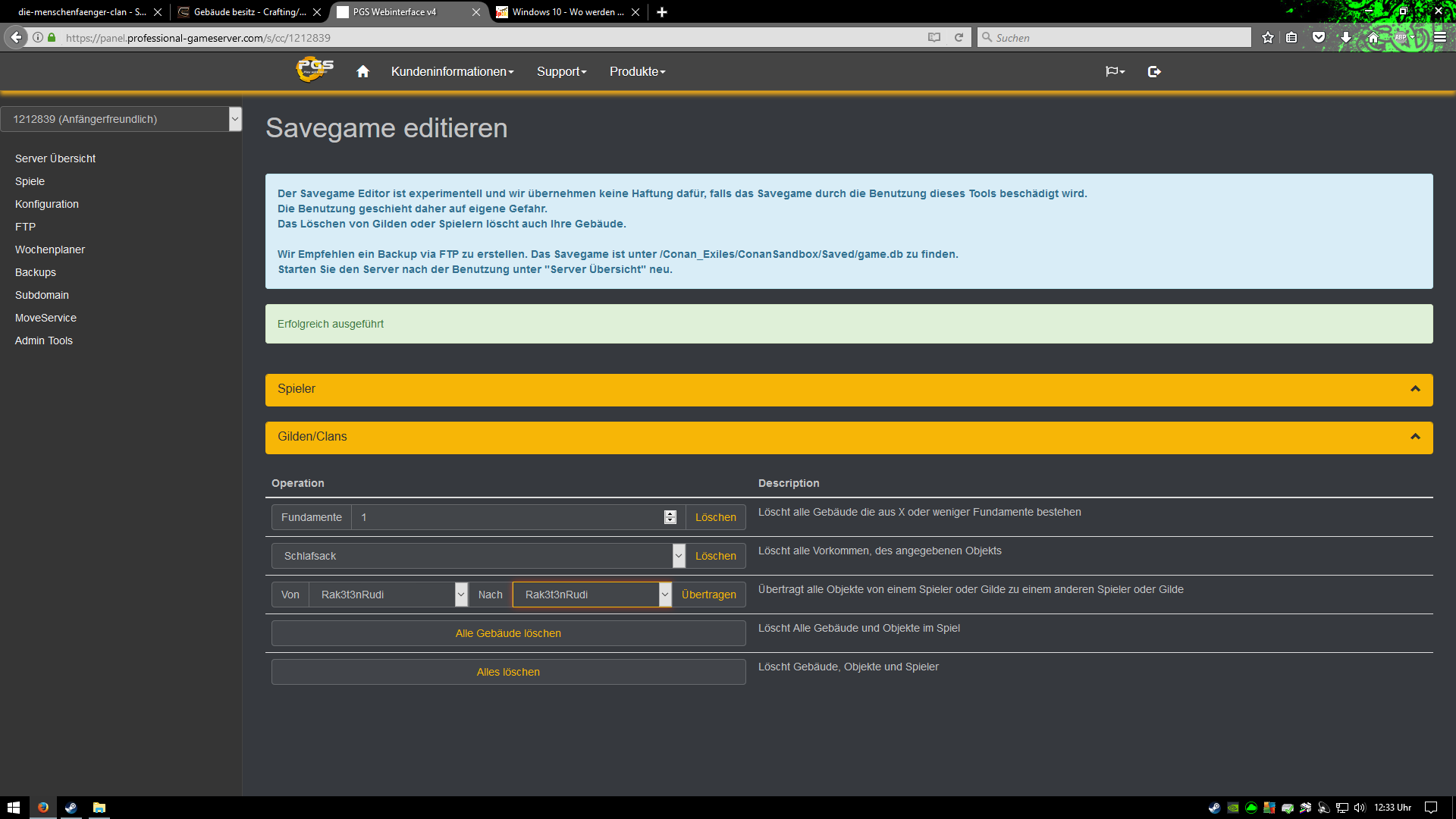Screen dimensions: 1456x819
Task: Reload page with browser refresh icon
Action: point(959,37)
